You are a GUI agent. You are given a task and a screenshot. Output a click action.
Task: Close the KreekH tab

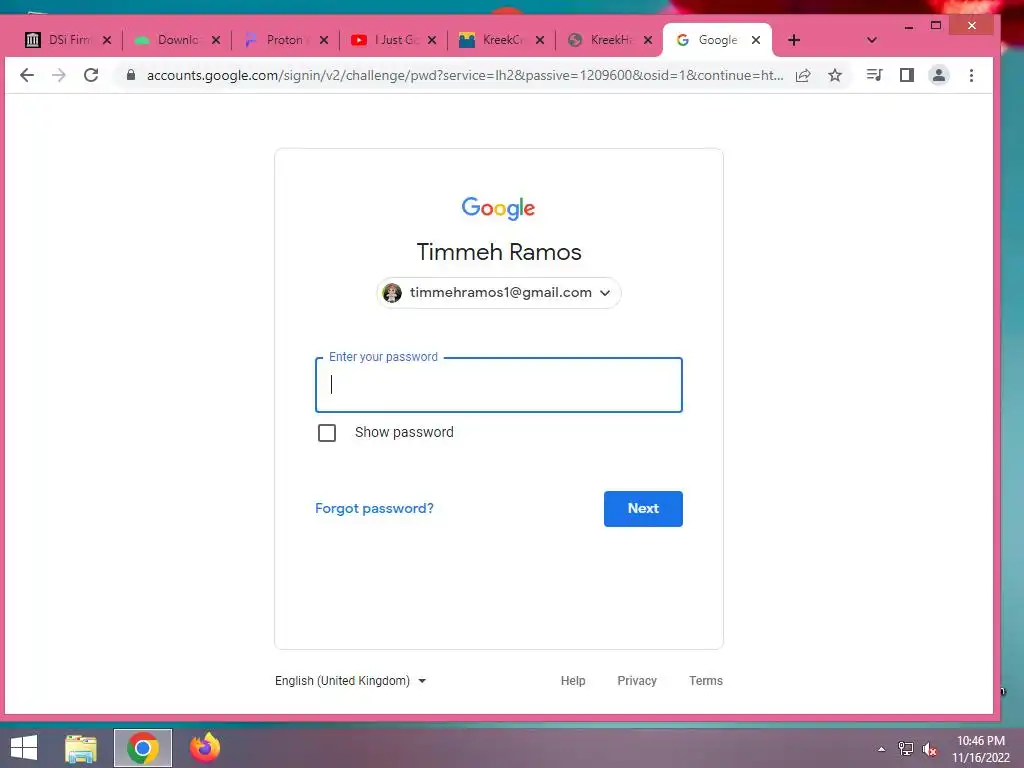point(648,40)
